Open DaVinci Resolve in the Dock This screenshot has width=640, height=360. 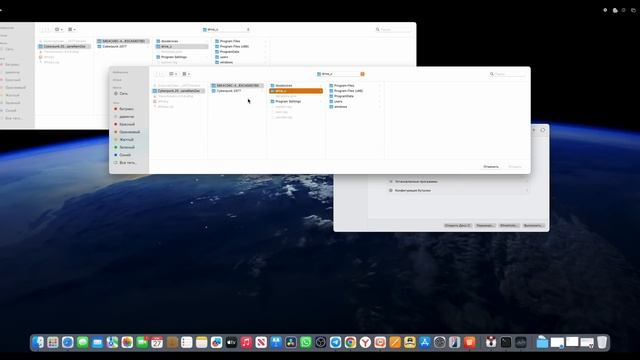tap(291, 342)
